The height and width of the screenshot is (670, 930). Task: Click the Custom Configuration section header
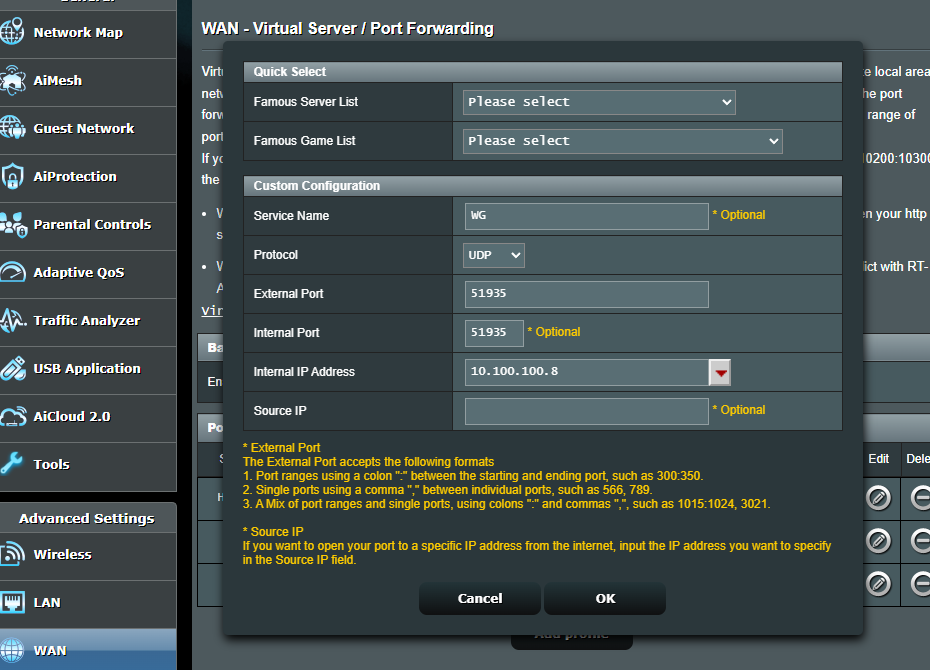(543, 186)
